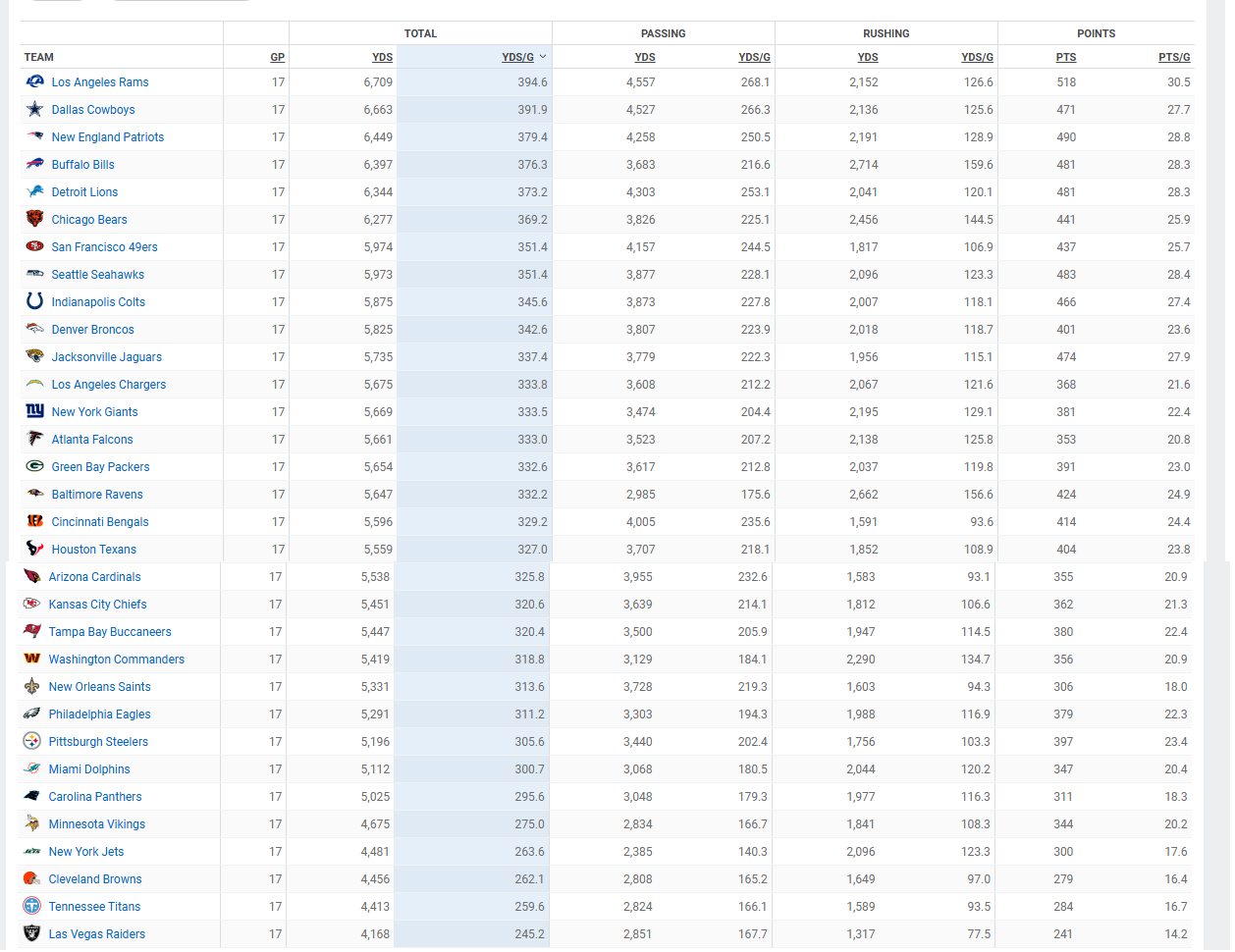Open New York Giants team link

[x=95, y=412]
